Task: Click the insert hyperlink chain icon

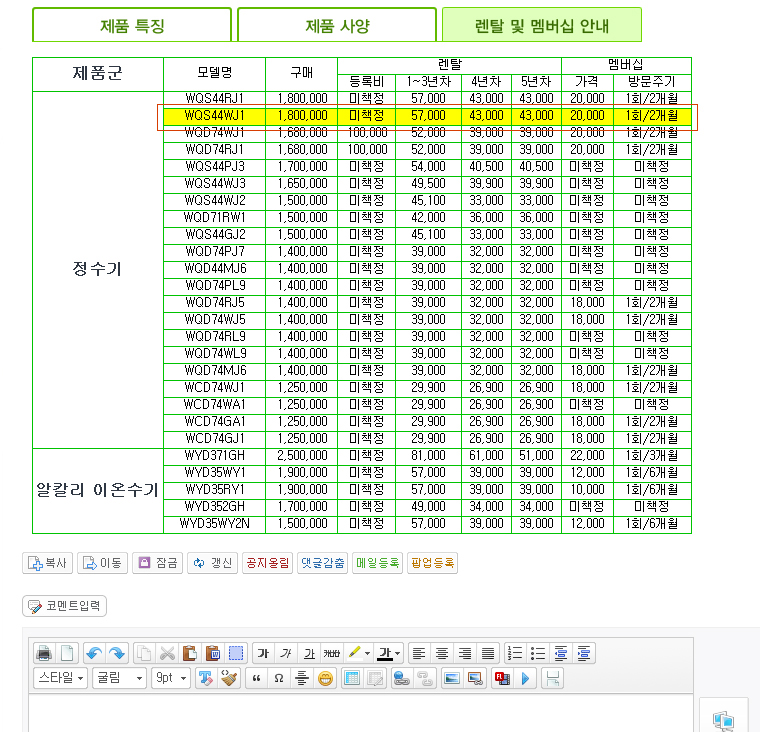Action: pyautogui.click(x=401, y=679)
